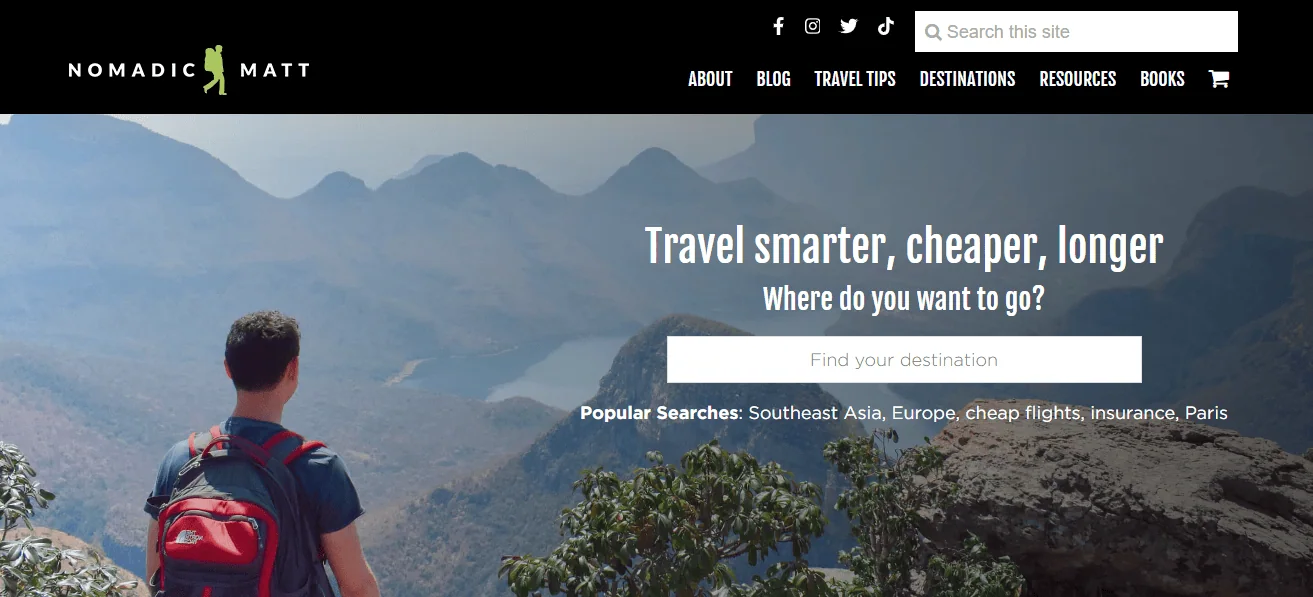
Task: Select insurance popular search link
Action: pos(1133,413)
